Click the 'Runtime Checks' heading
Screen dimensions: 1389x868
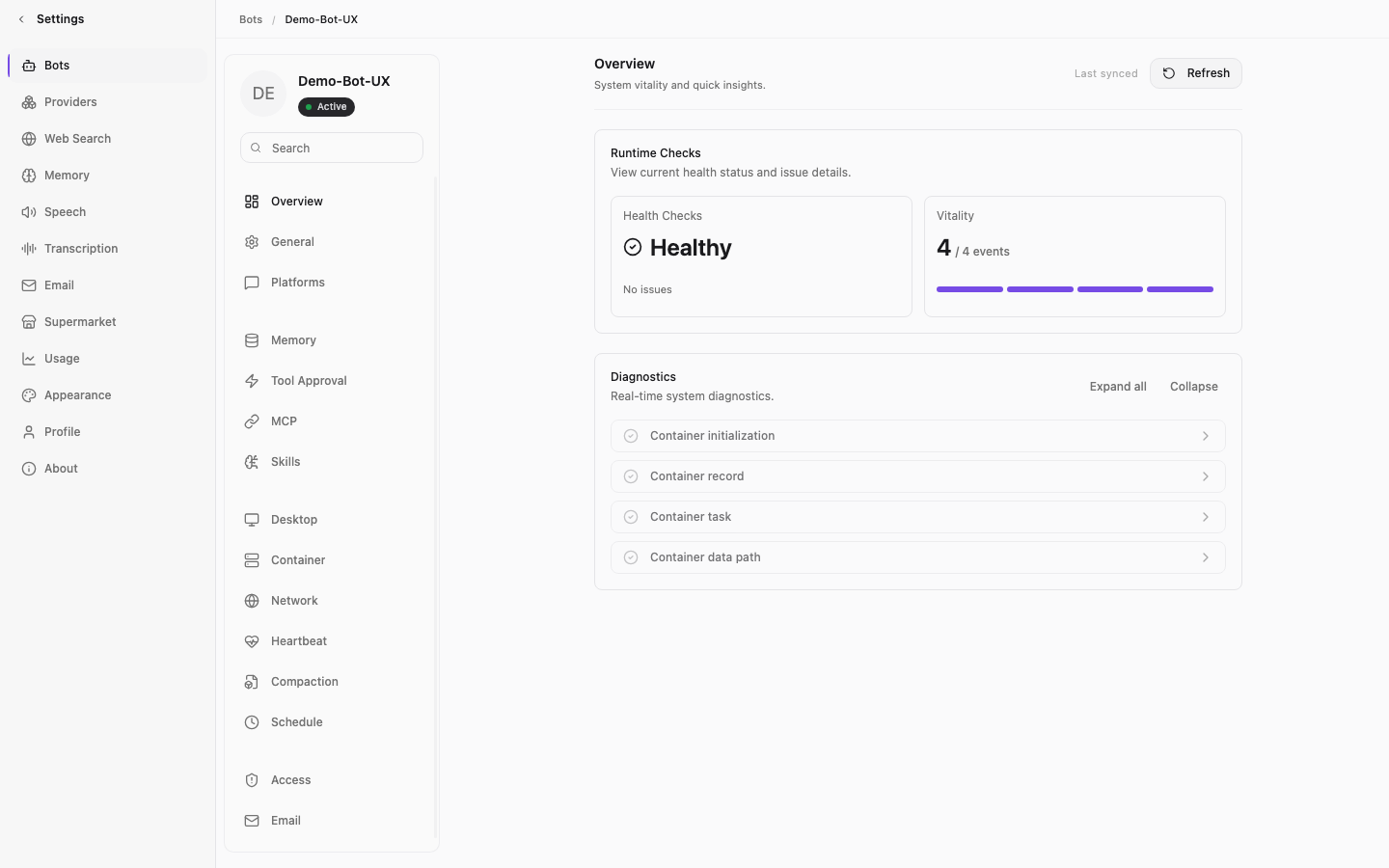[656, 153]
